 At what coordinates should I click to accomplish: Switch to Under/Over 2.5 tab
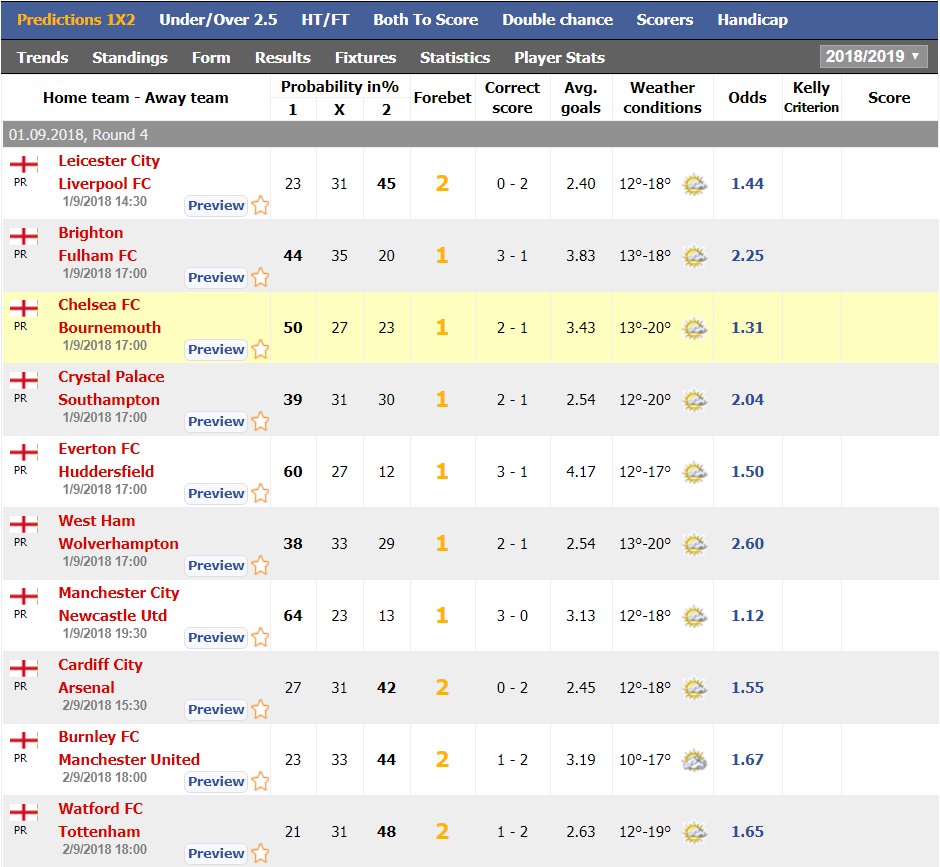[218, 20]
